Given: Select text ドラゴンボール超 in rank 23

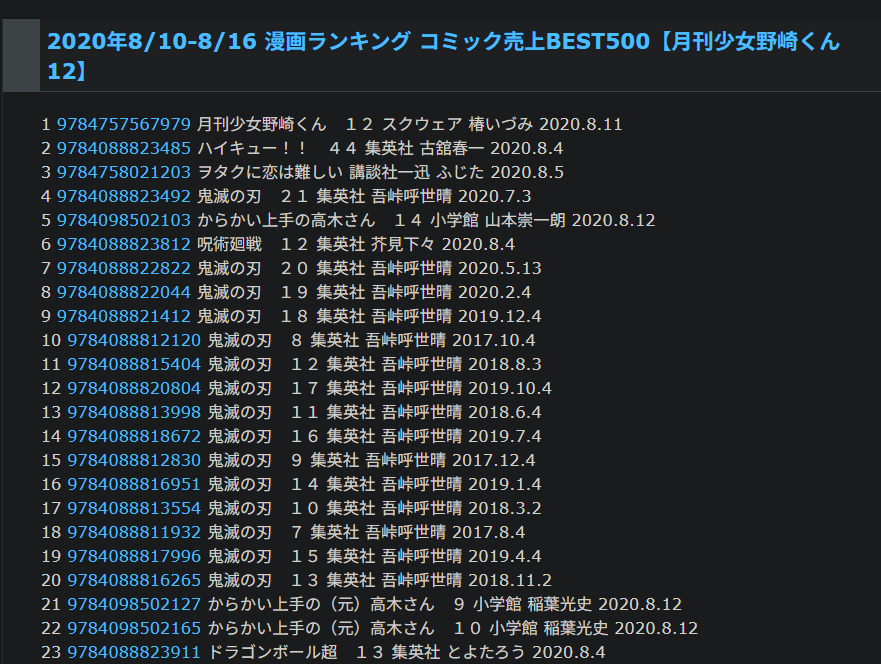Looking at the screenshot, I should point(273,652).
